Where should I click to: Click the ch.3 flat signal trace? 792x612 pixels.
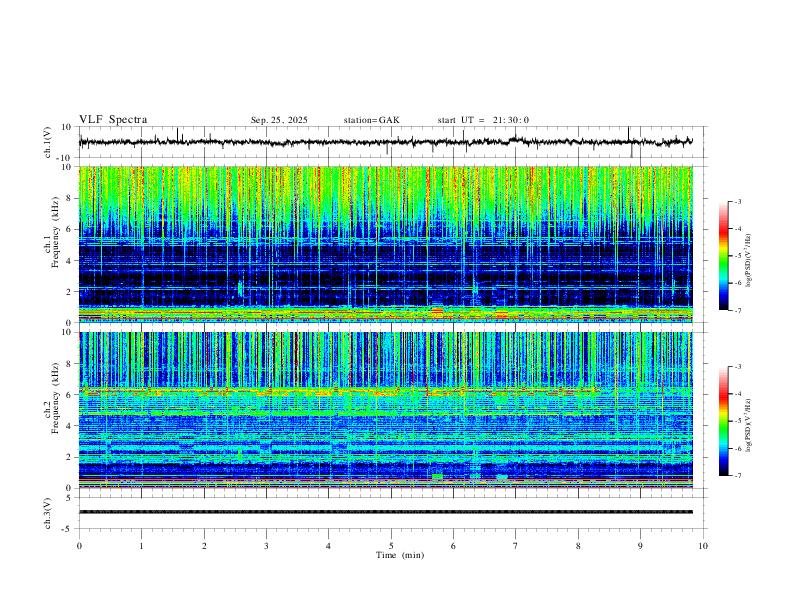386,512
